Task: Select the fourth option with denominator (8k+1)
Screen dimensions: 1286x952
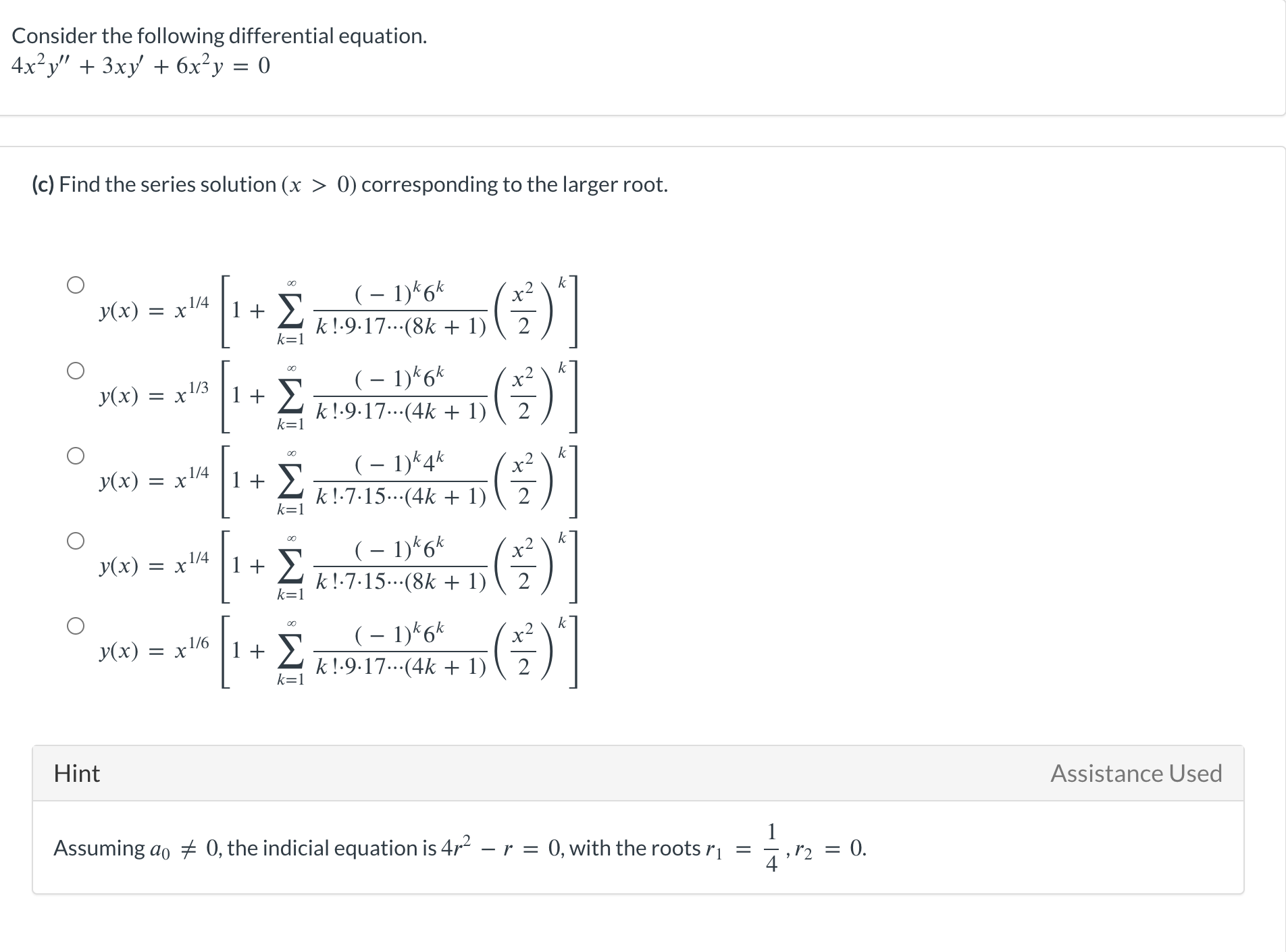Action: [x=76, y=541]
